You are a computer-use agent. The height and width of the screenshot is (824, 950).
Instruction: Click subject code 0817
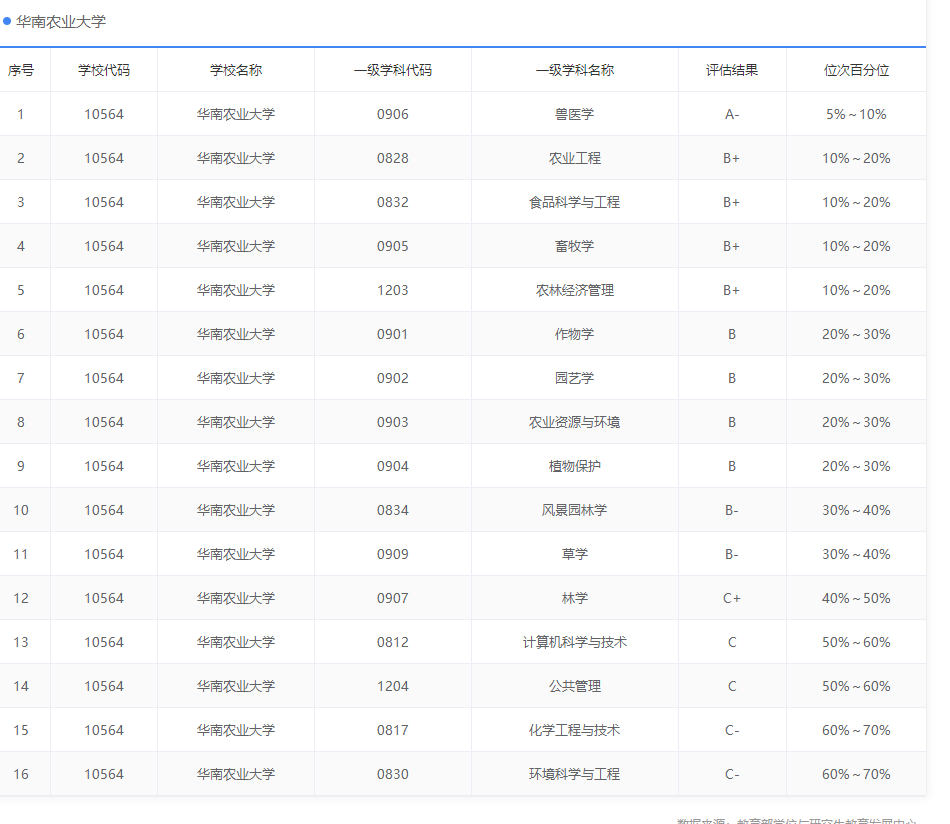393,731
